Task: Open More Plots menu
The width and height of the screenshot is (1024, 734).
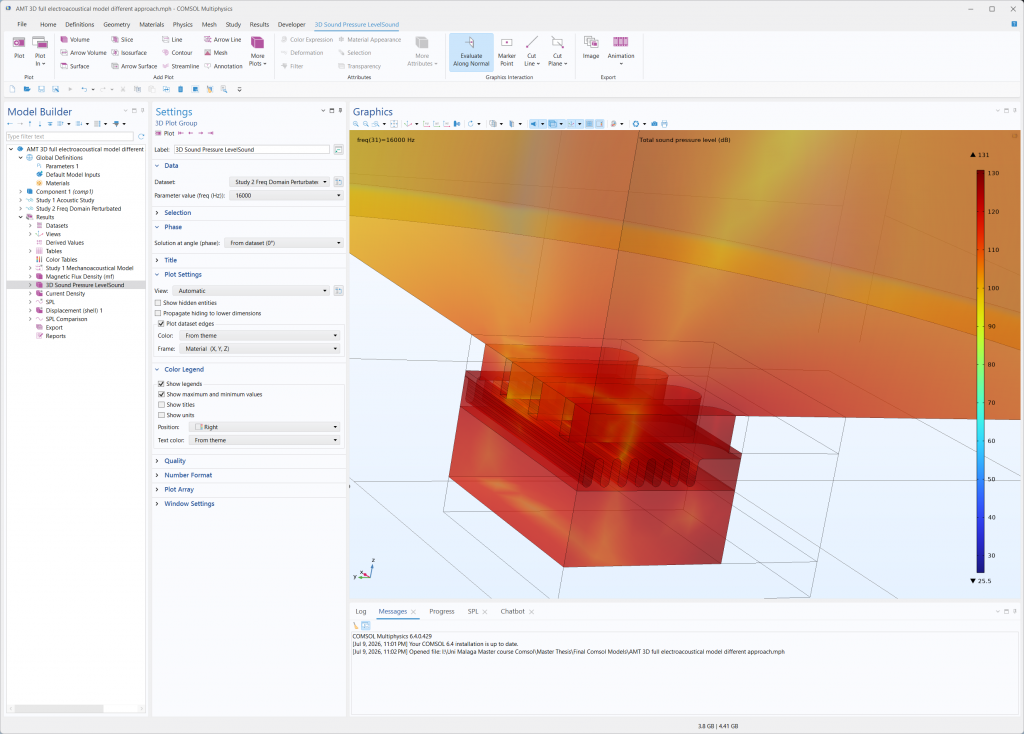Action: point(258,51)
